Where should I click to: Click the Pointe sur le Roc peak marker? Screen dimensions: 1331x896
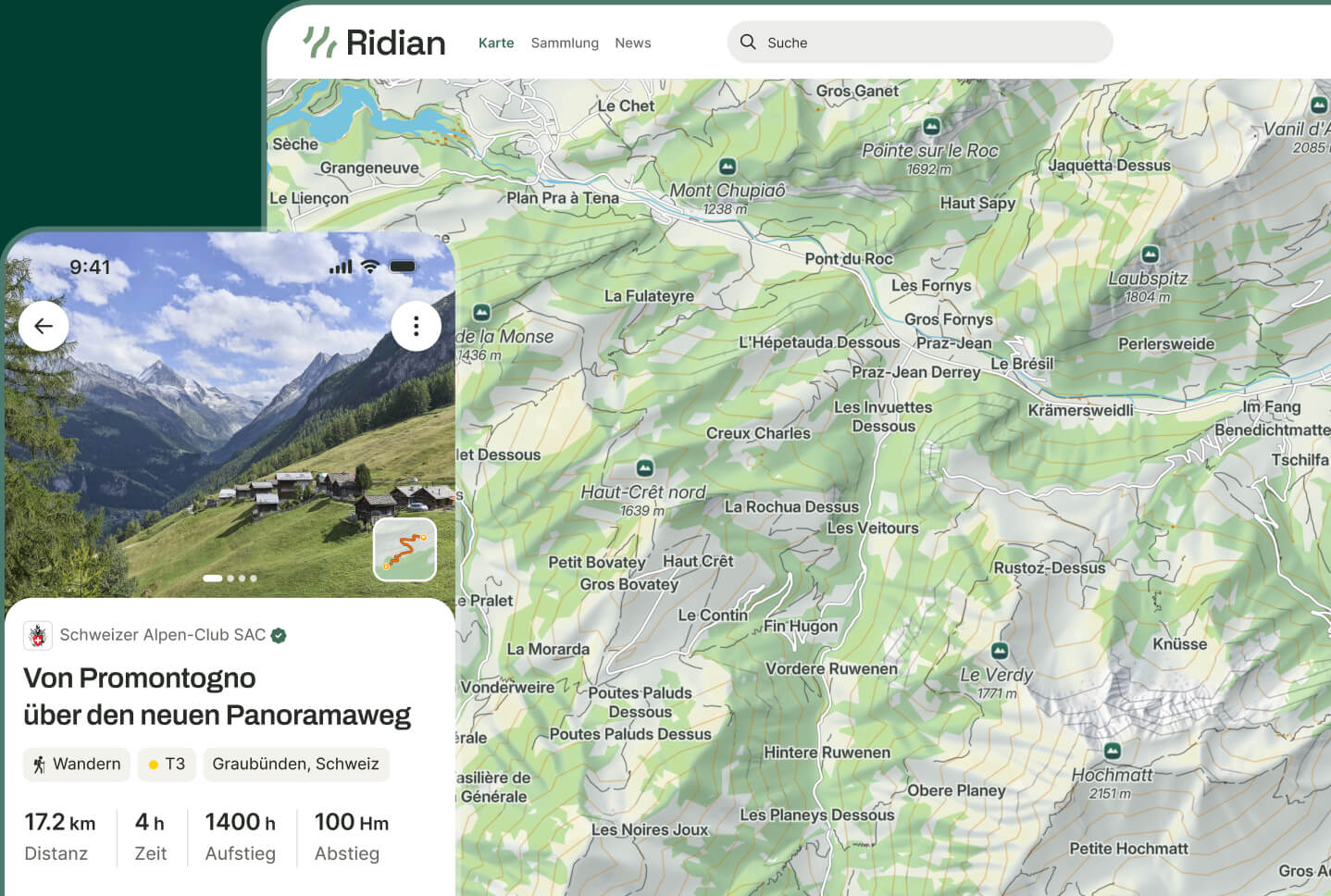coord(932,126)
